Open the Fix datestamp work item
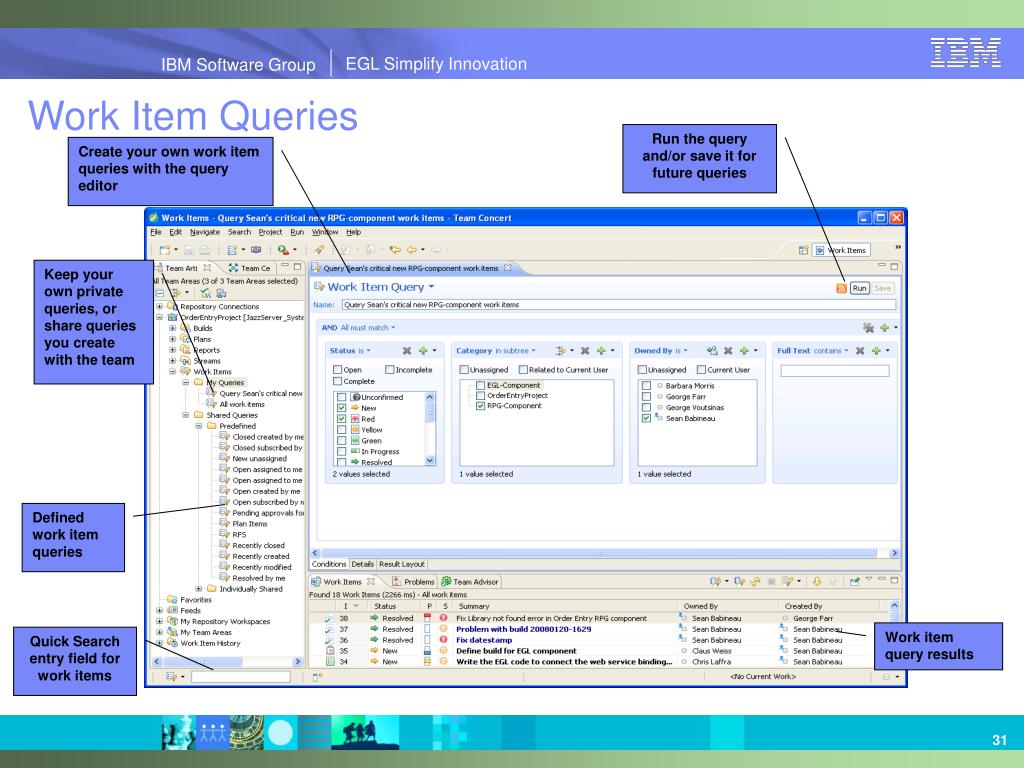The image size is (1024, 768). (484, 640)
